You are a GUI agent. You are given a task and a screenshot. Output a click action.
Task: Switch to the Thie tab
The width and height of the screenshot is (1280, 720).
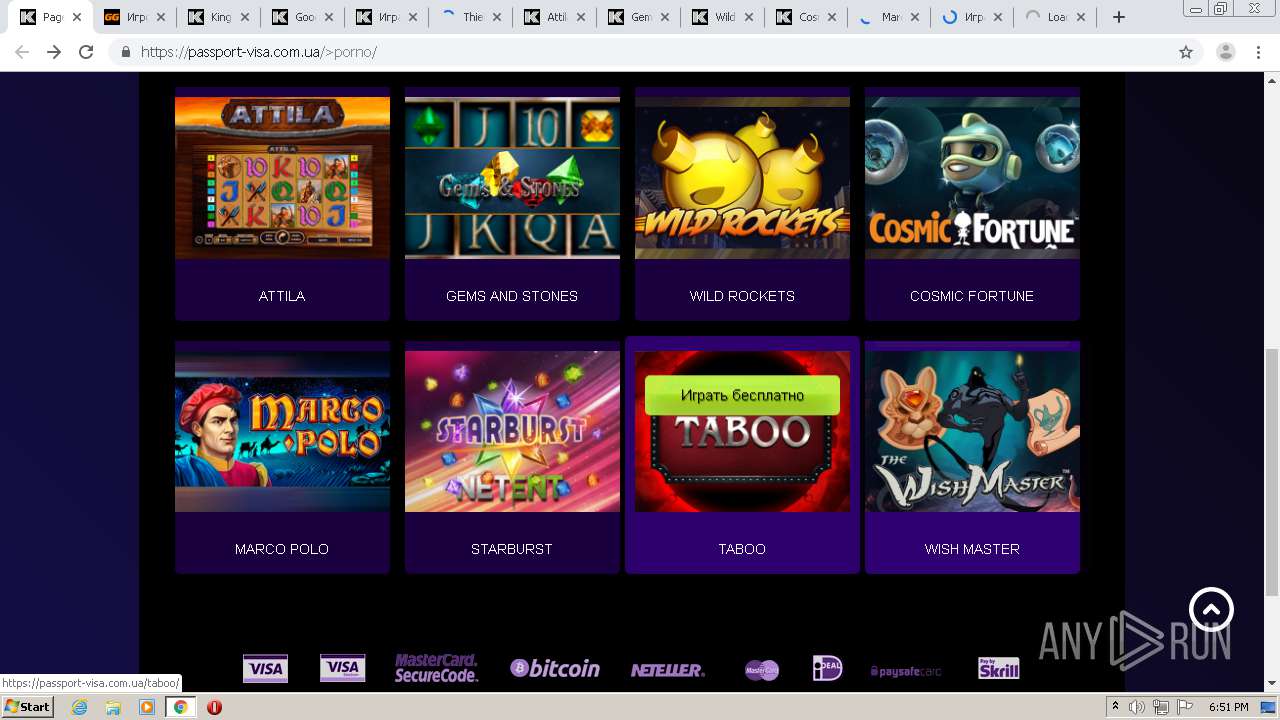472,17
